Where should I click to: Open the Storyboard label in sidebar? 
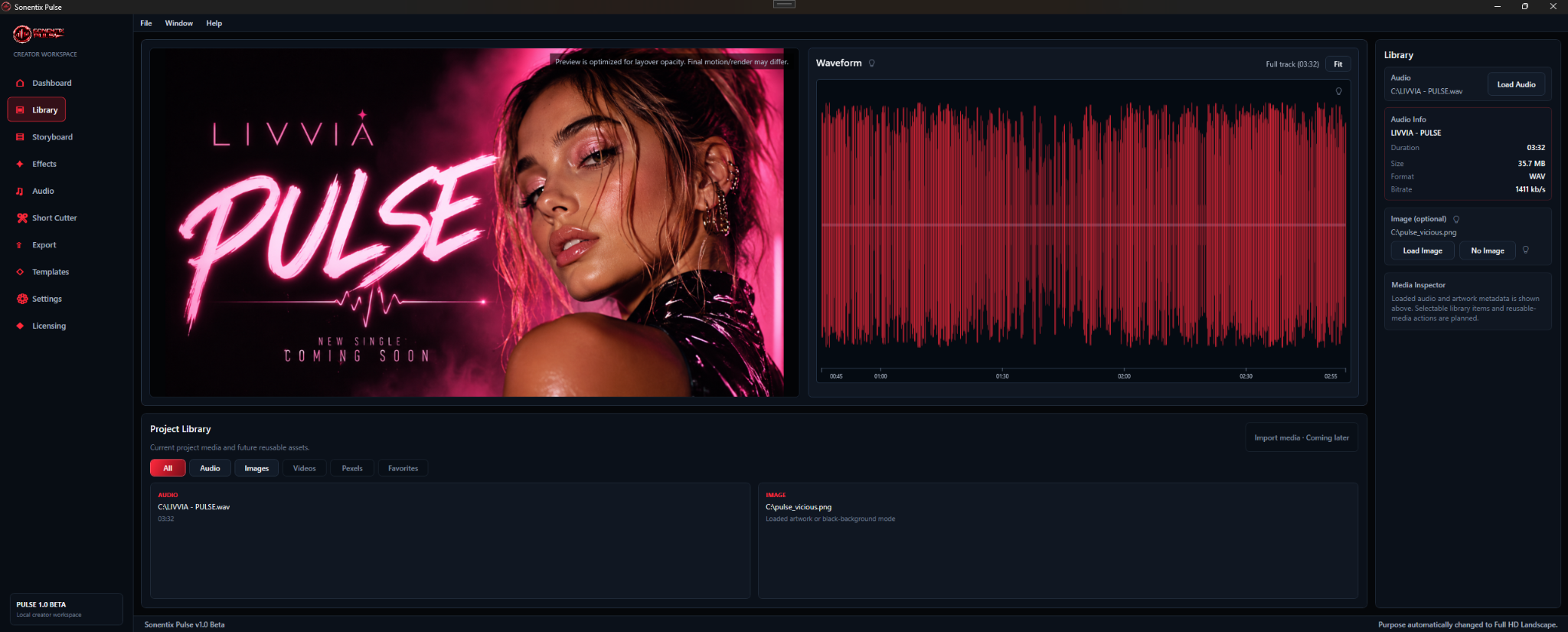click(52, 137)
